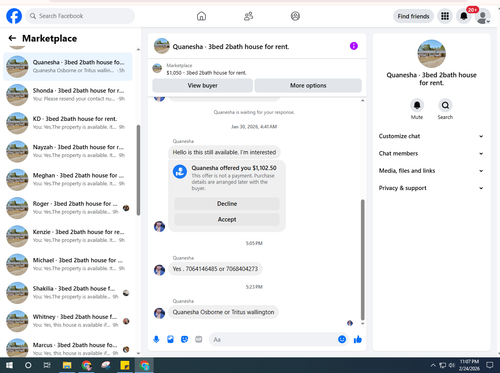
Task: Click the chat messages scrollbar
Action: click(x=363, y=260)
